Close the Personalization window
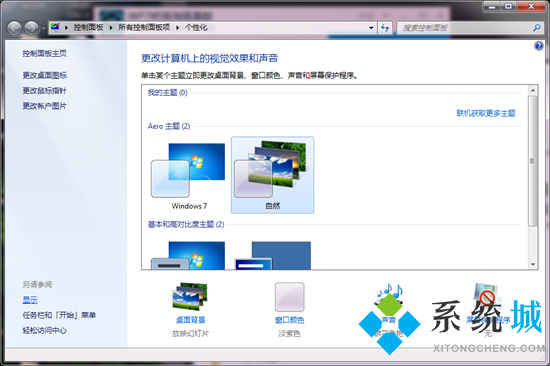Viewport: 550px width, 366px height. [531, 7]
